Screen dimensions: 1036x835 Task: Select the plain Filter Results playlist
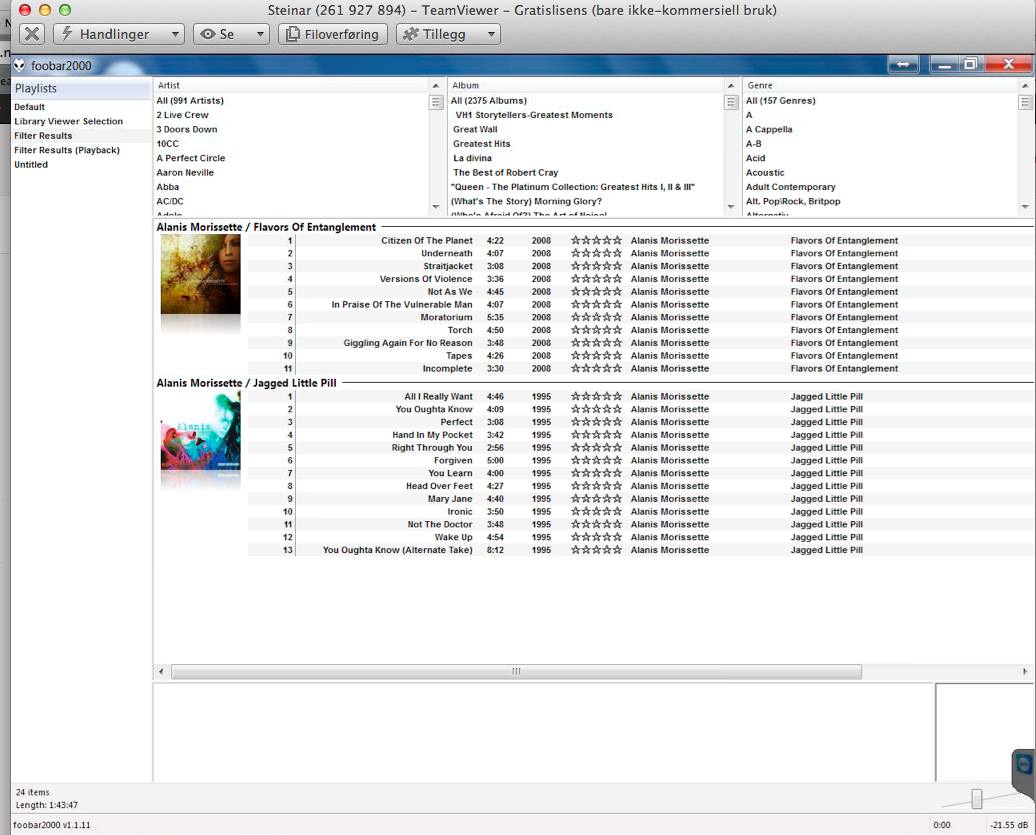pyautogui.click(x=43, y=136)
